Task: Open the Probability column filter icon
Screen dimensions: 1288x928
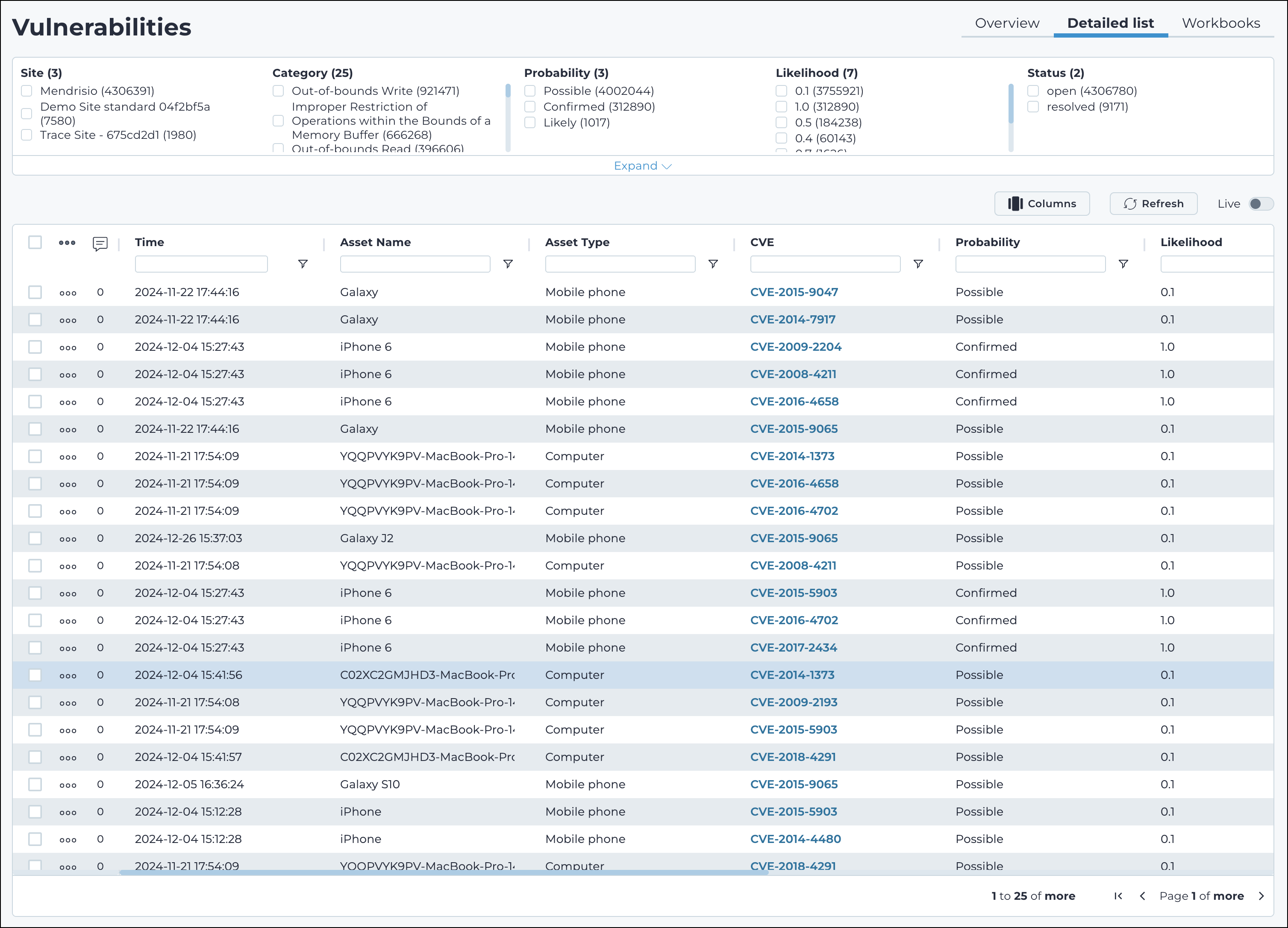Action: pyautogui.click(x=1123, y=264)
